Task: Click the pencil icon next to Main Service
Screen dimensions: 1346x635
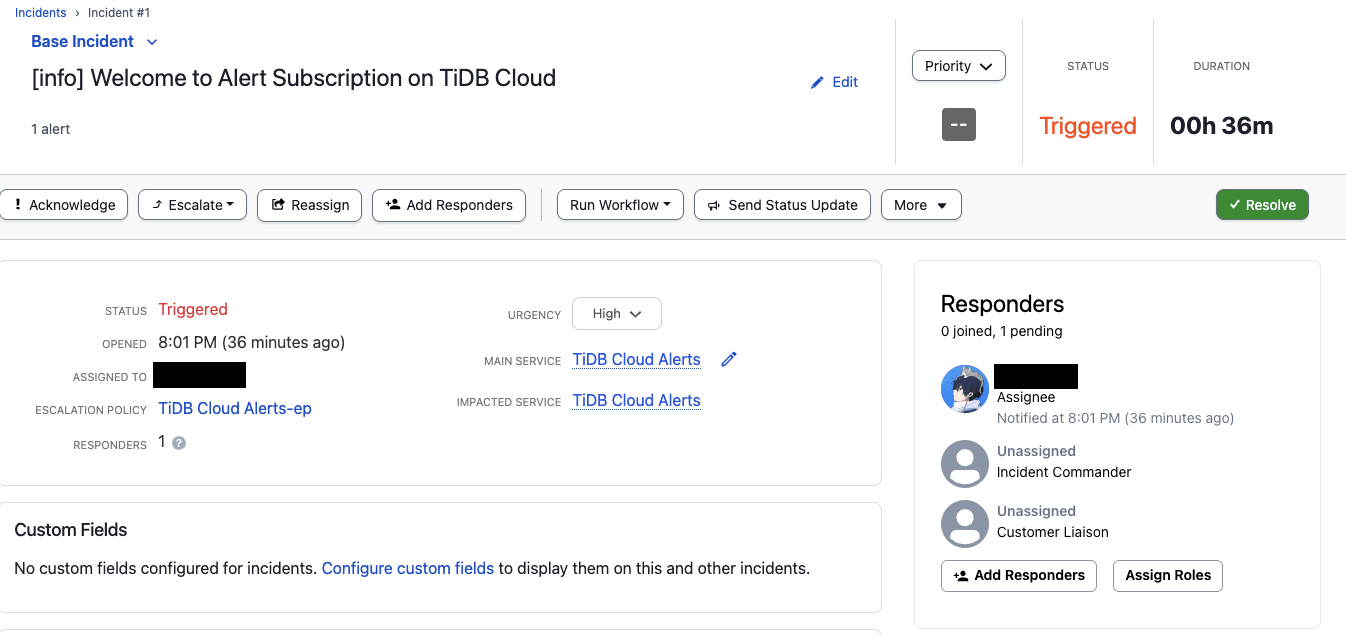Action: click(x=728, y=359)
